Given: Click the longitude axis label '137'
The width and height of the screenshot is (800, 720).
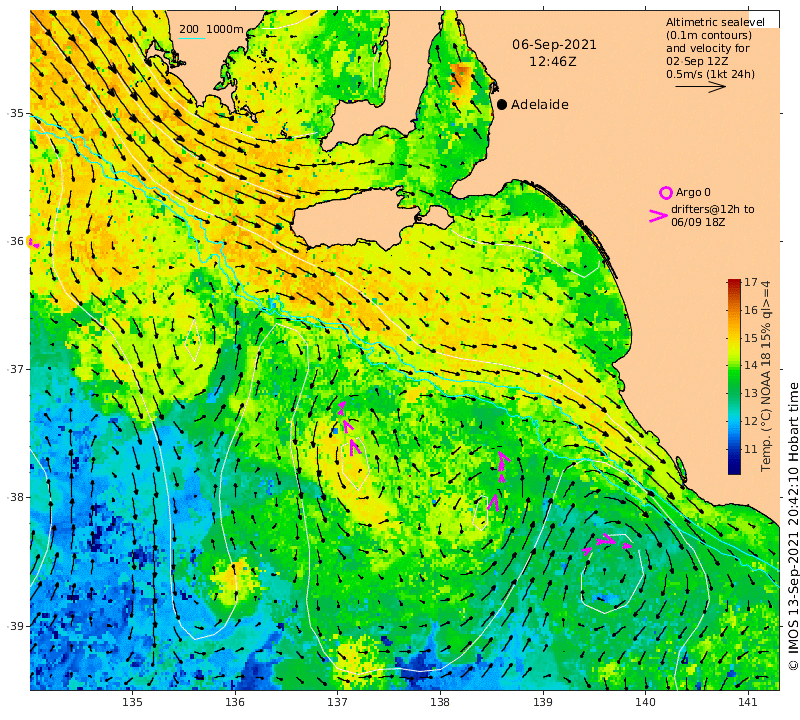Looking at the screenshot, I should [x=337, y=702].
